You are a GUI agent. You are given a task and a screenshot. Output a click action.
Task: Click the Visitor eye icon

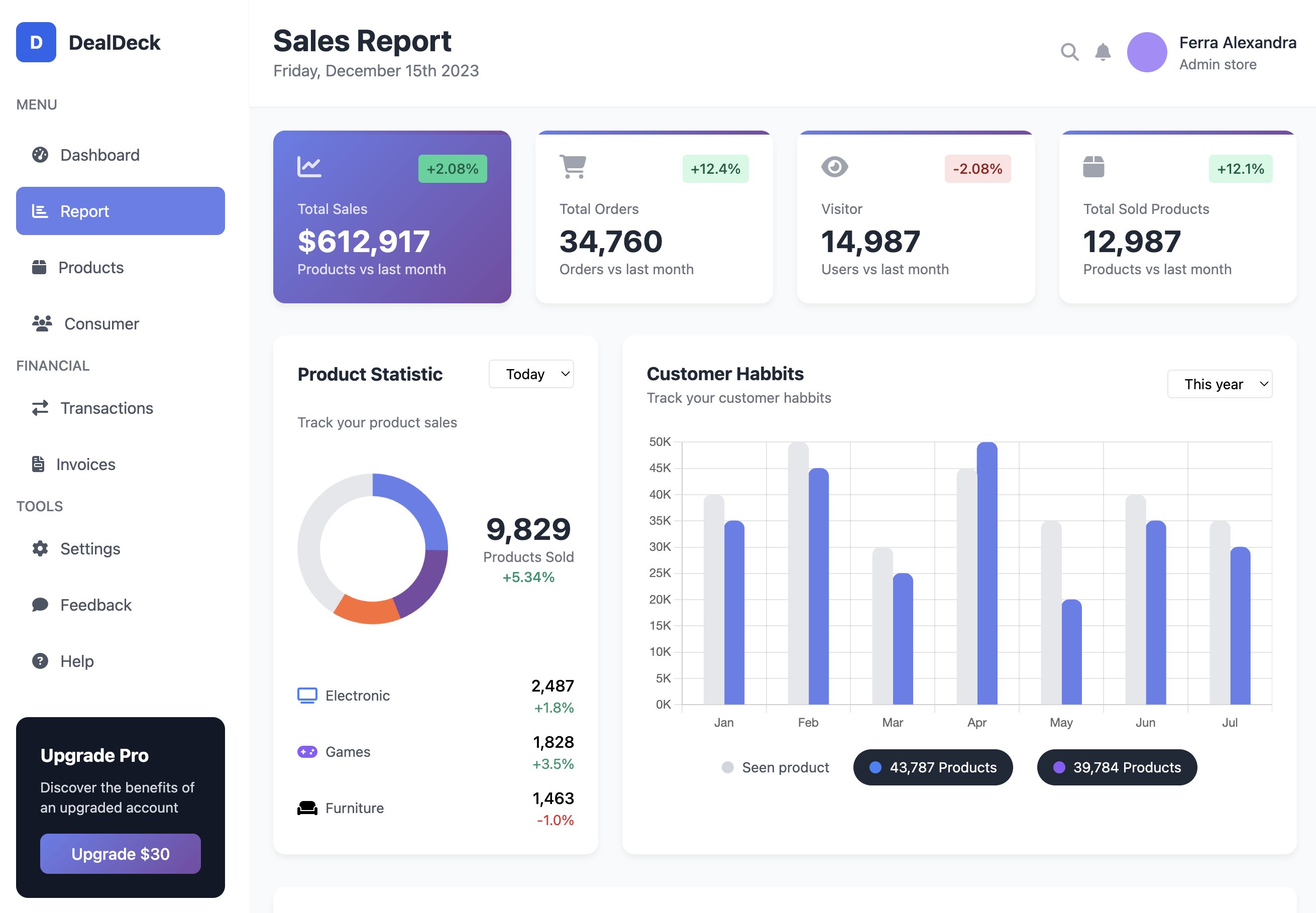click(x=834, y=167)
